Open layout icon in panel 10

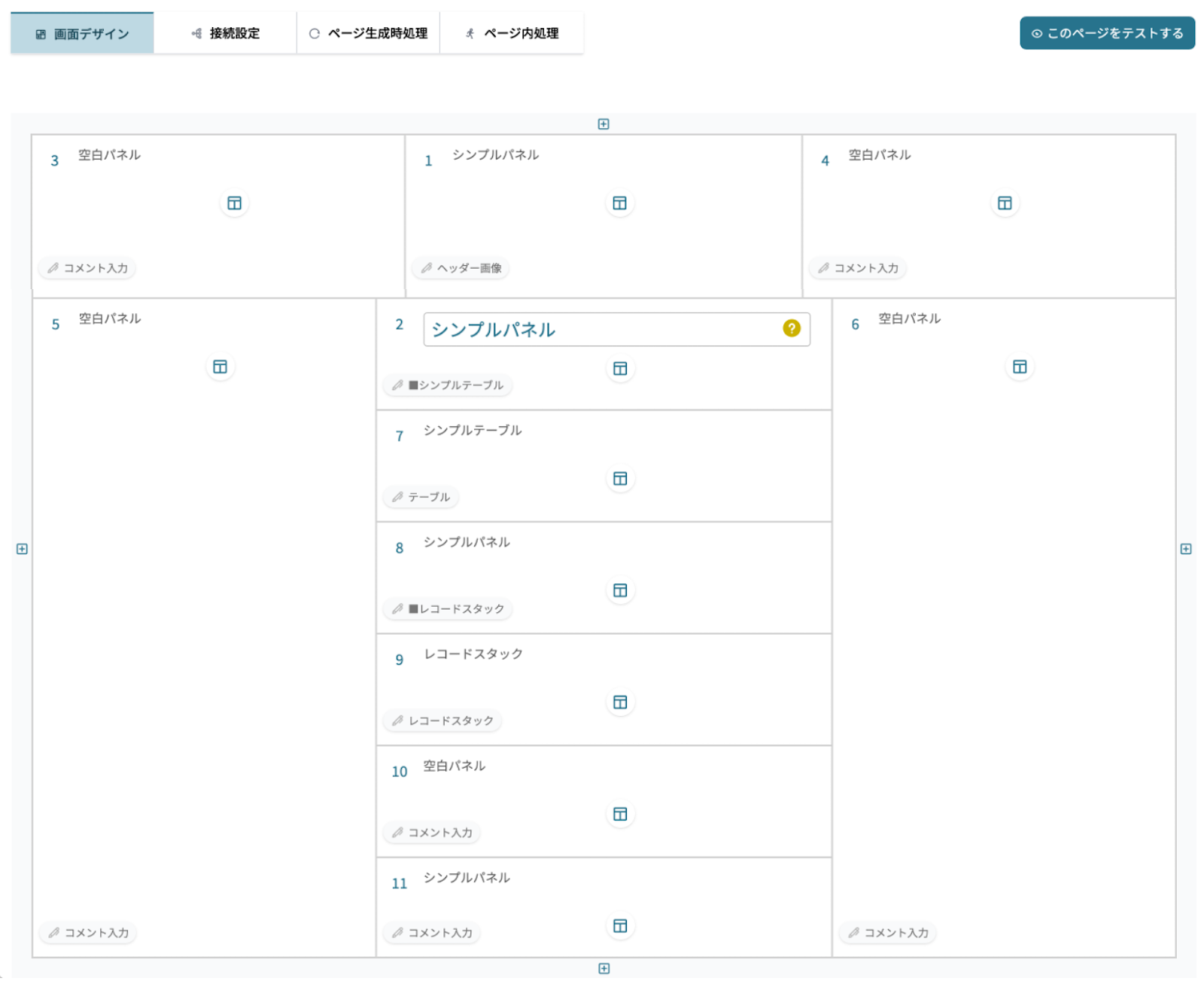click(x=620, y=814)
